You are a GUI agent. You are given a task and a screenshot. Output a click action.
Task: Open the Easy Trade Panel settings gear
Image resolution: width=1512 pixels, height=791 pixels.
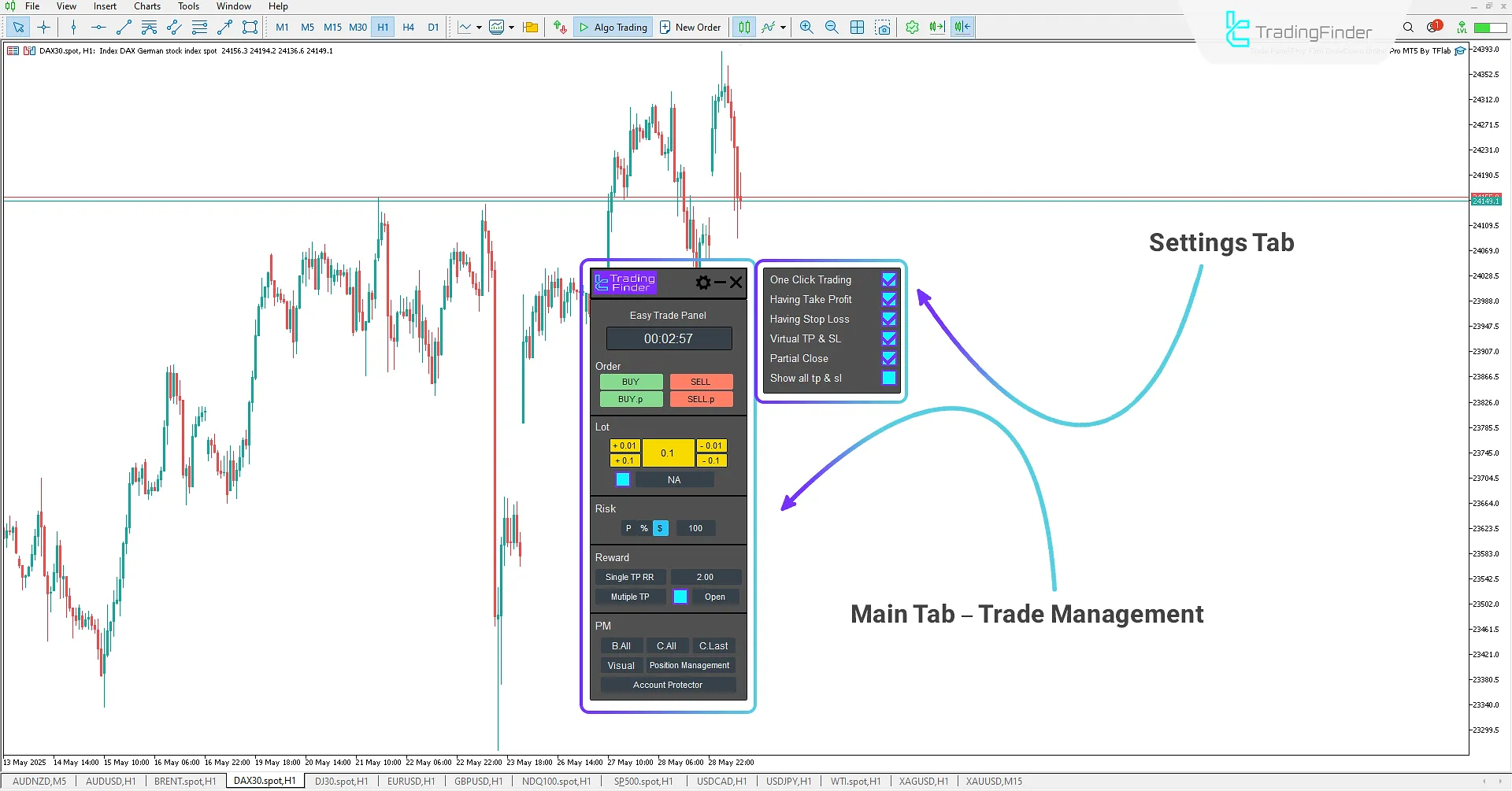702,283
